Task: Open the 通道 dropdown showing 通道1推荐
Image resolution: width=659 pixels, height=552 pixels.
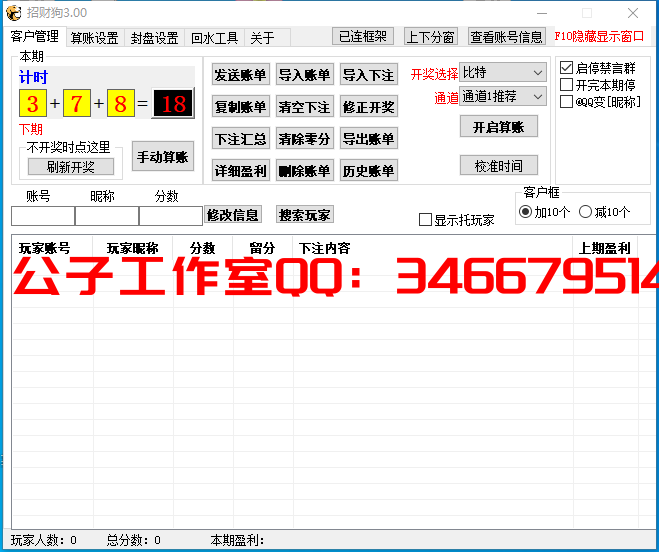Action: [x=503, y=96]
